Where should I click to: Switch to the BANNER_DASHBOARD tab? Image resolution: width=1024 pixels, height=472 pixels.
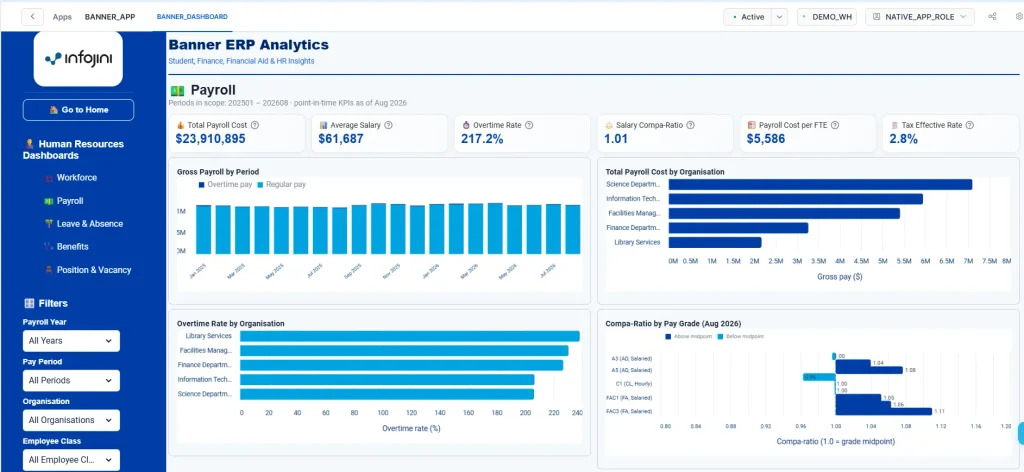[192, 17]
